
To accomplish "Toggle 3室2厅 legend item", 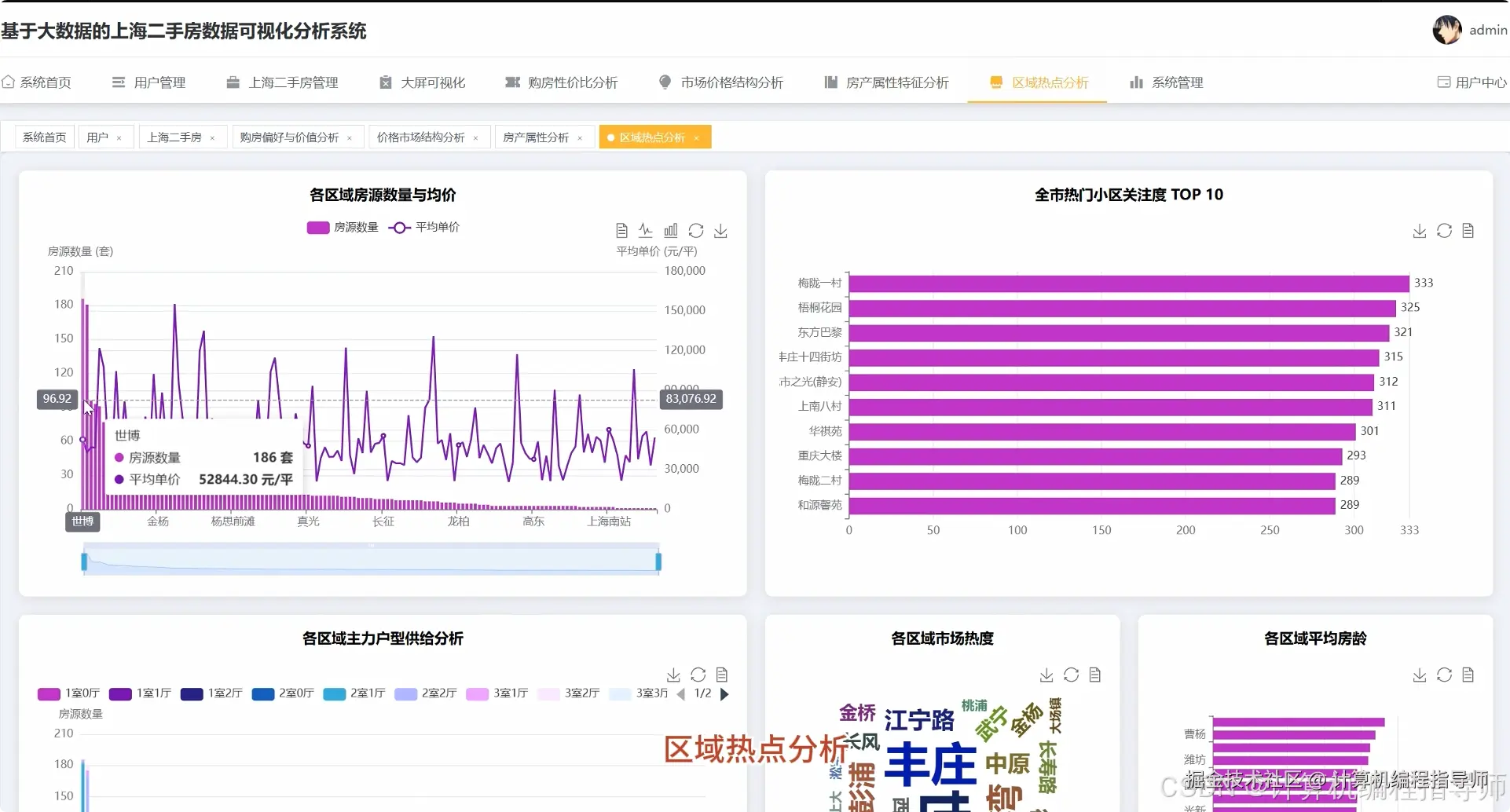I will (569, 693).
